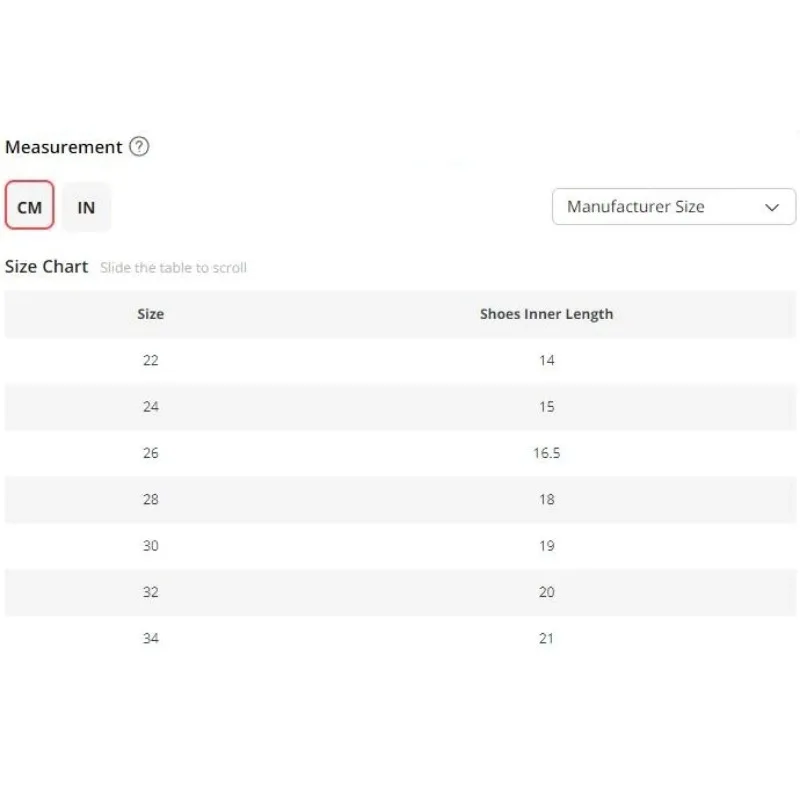
Task: Select size 26 row
Action: (400, 453)
